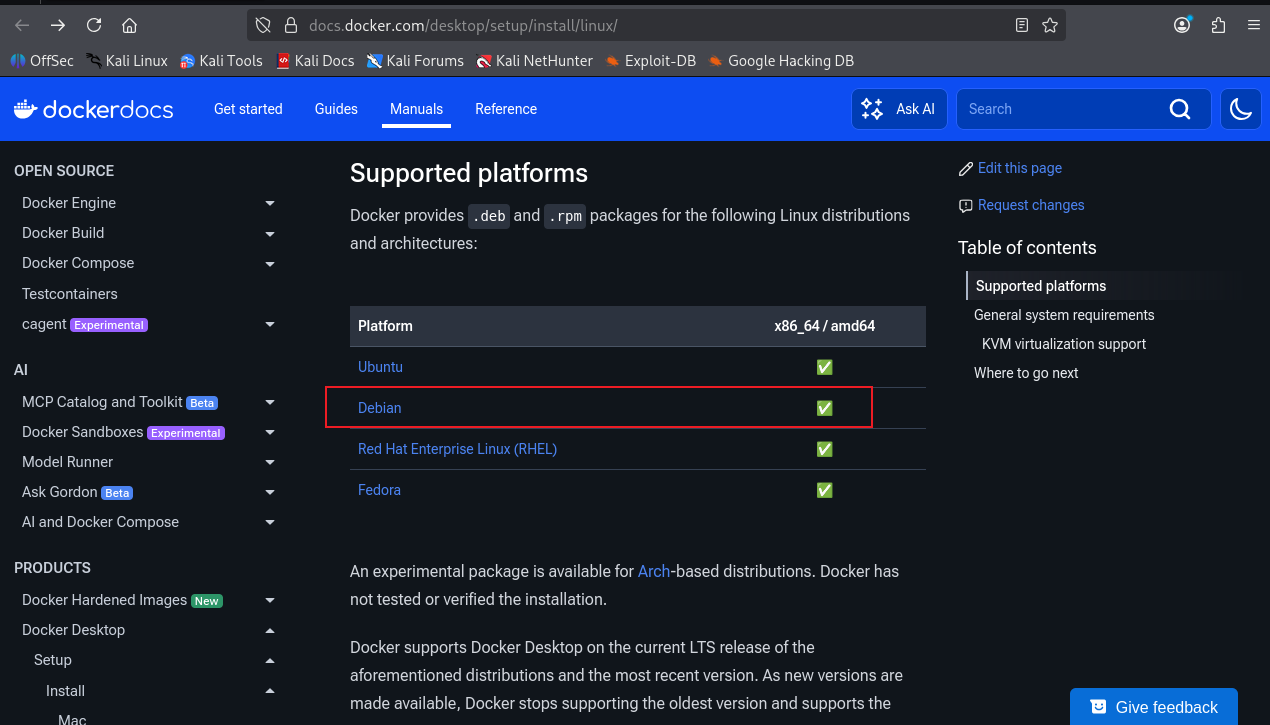Collapse the Docker Desktop sidebar section
Viewport: 1270px width, 725px height.
point(269,630)
